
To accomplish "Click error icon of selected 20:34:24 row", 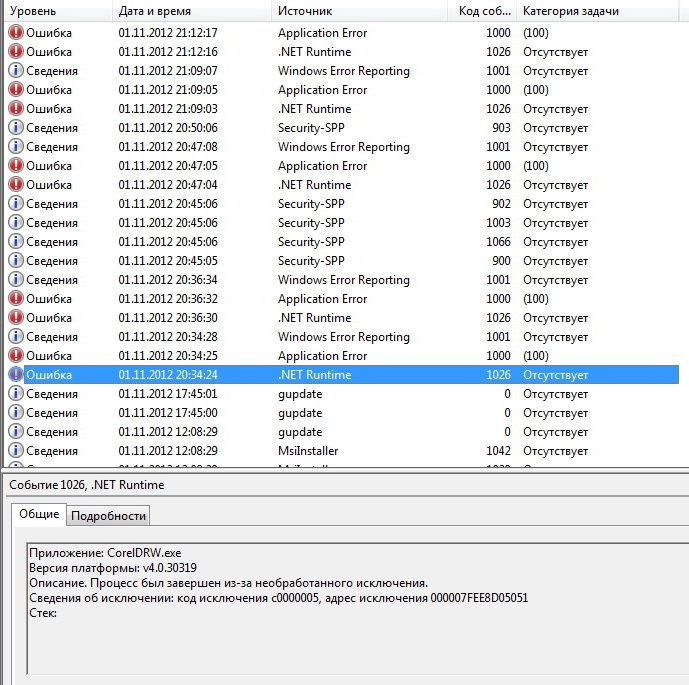I will pos(16,374).
